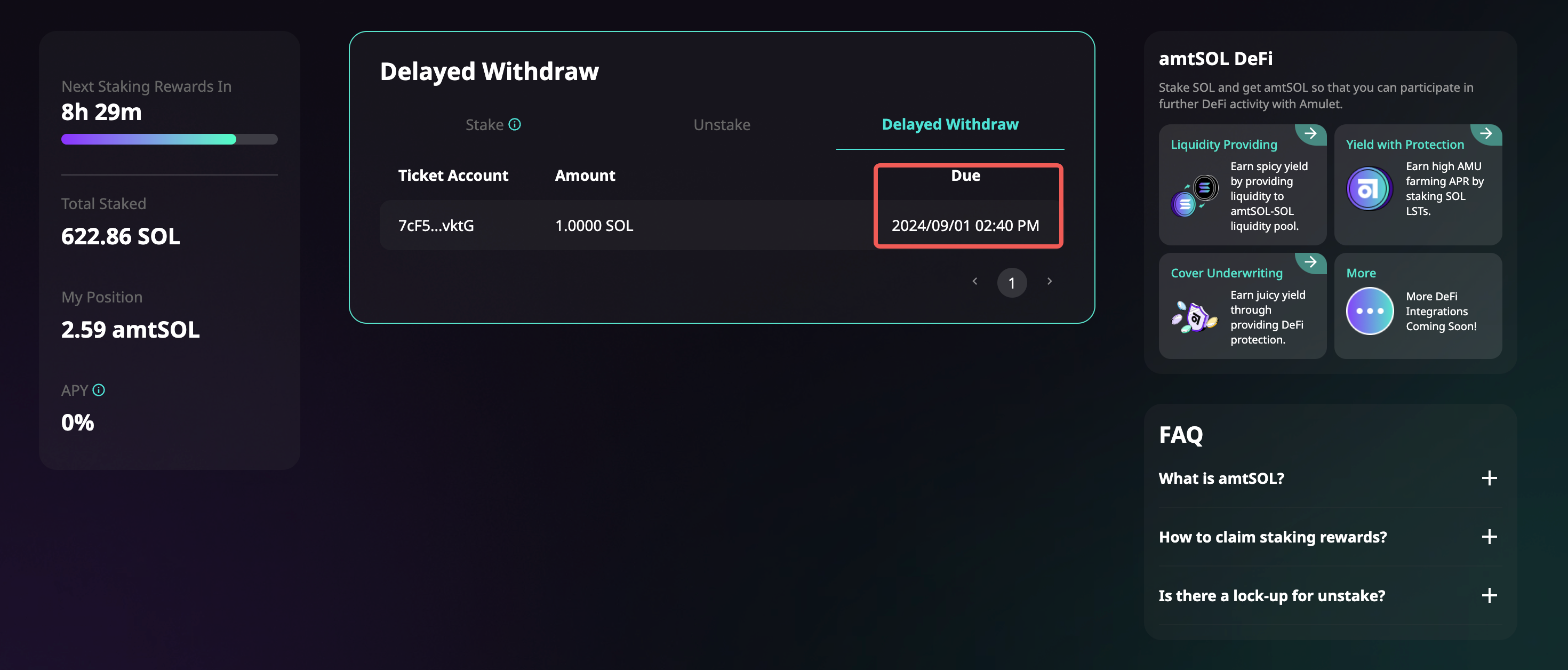The width and height of the screenshot is (1568, 670).
Task: Open the Yield with Protection arrow icon
Action: pos(1485,133)
